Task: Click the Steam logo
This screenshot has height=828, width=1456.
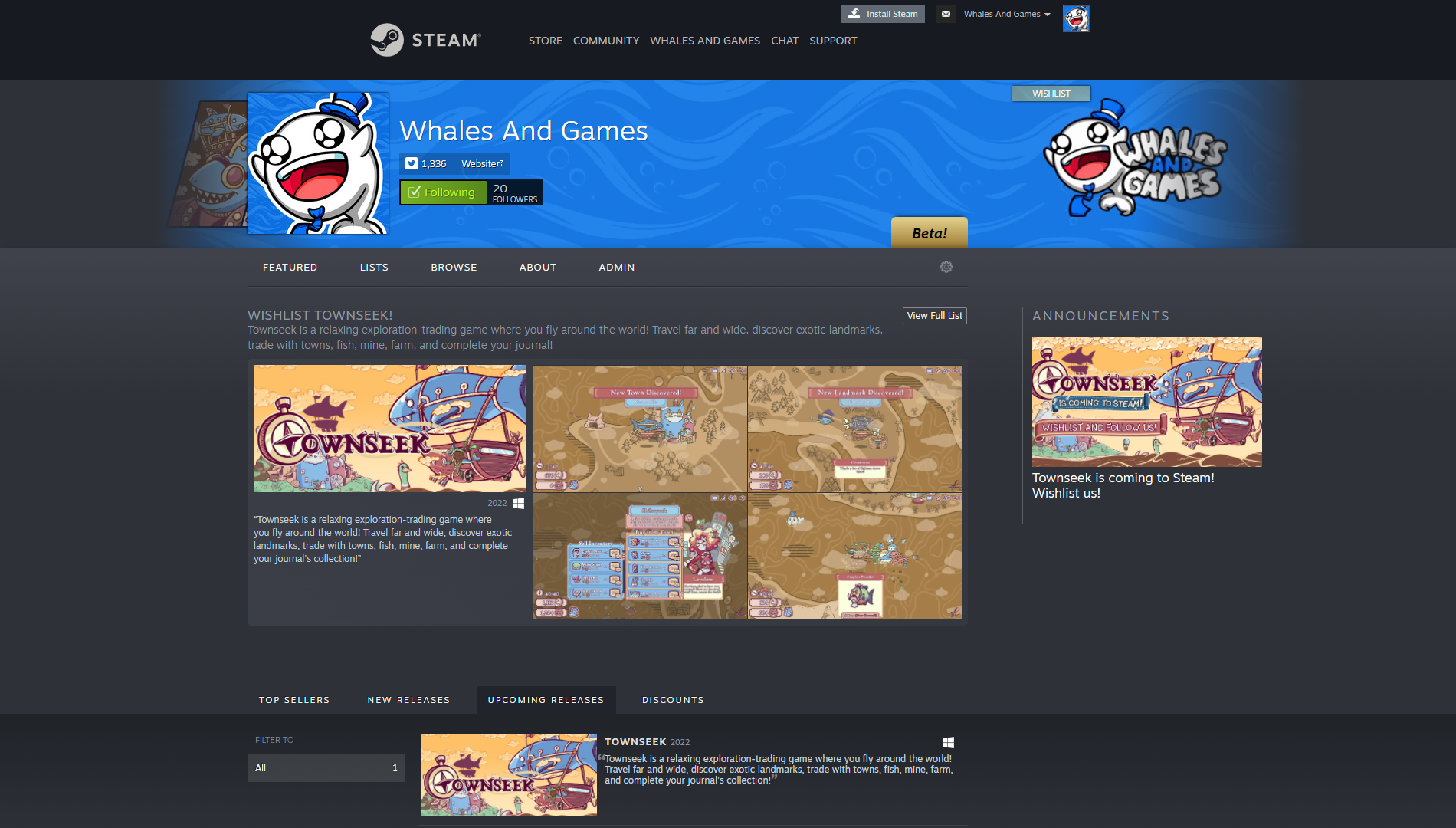Action: click(x=426, y=40)
